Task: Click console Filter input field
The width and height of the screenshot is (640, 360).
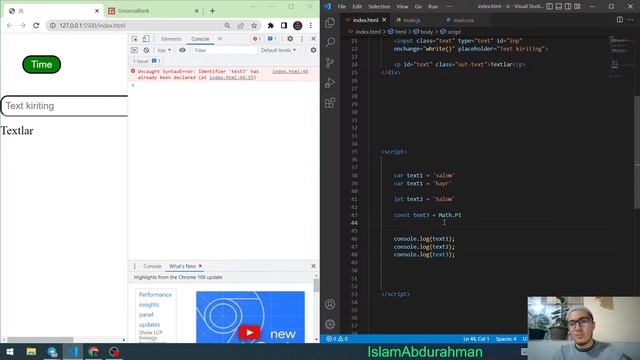Action: (x=224, y=50)
